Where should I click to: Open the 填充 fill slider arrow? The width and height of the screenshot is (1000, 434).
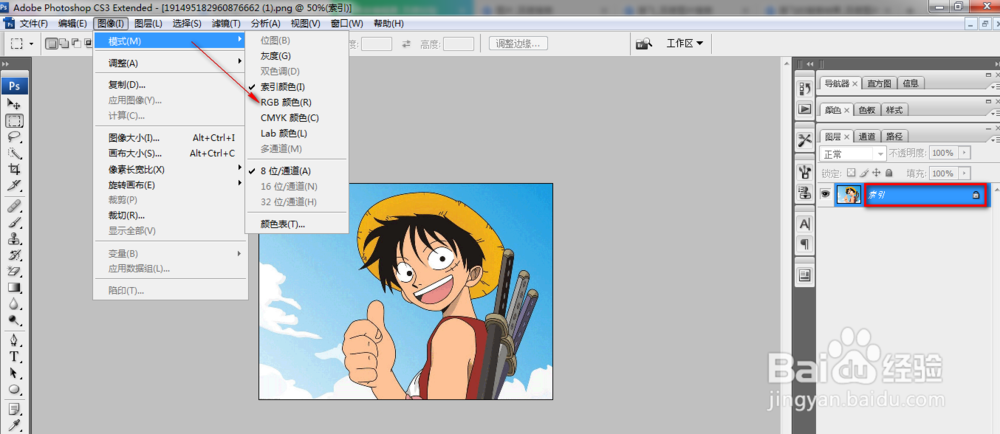[x=964, y=173]
